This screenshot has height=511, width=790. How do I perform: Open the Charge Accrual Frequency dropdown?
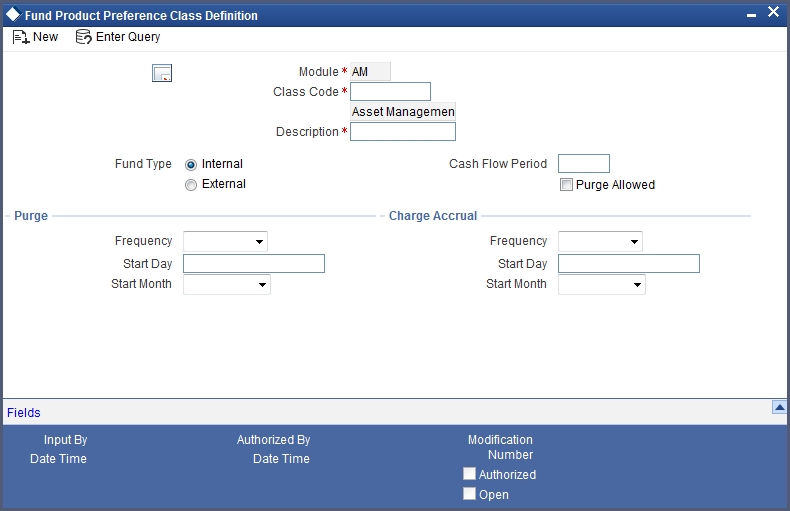click(600, 241)
